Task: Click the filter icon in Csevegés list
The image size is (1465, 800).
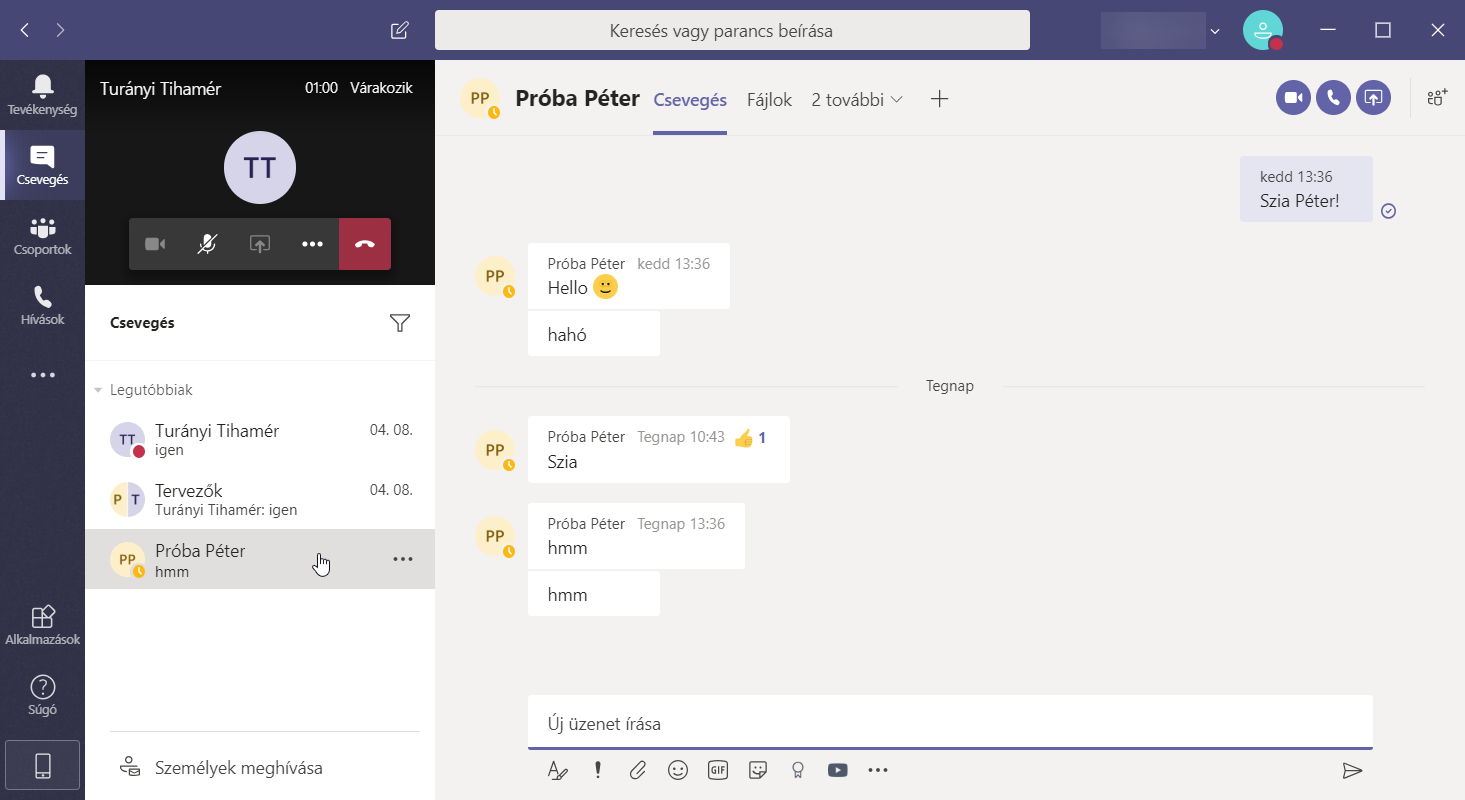Action: (x=400, y=323)
